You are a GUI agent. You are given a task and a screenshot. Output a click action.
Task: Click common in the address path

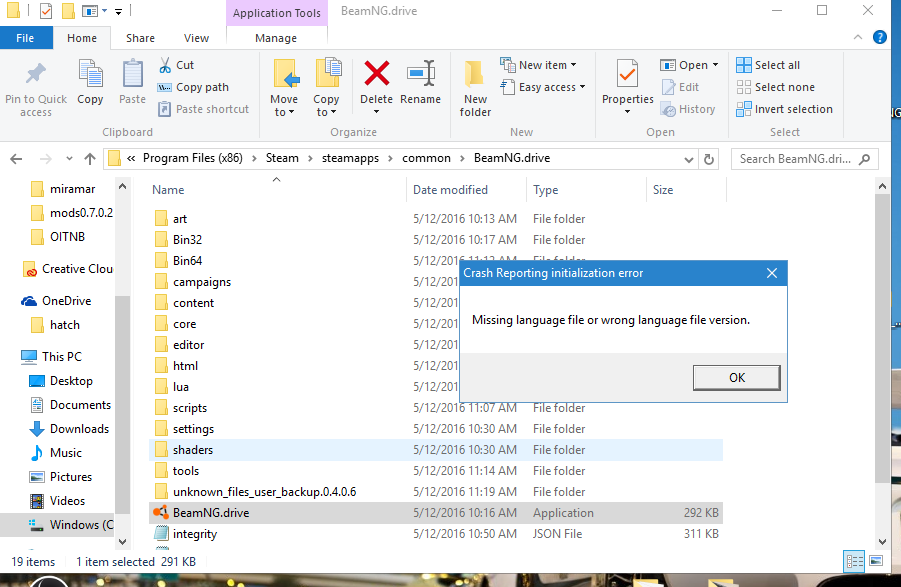coord(426,158)
